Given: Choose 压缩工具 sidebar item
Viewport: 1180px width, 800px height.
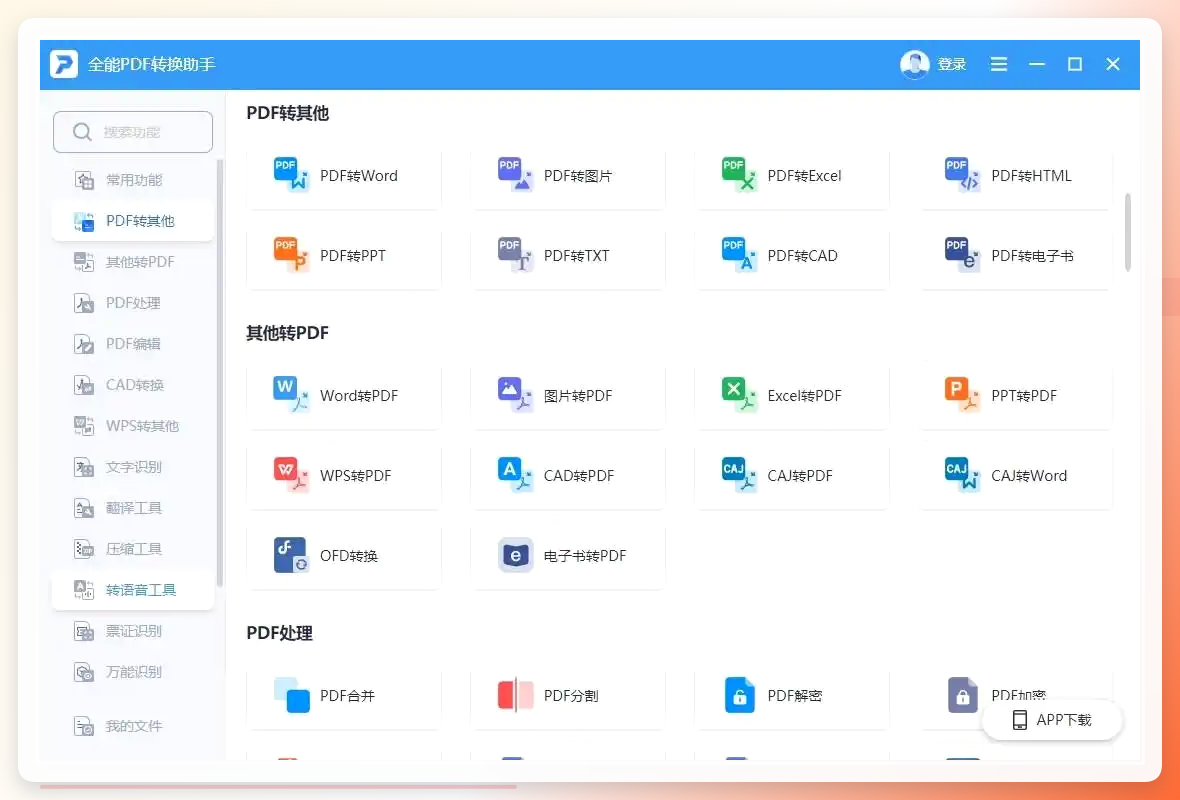Looking at the screenshot, I should point(133,549).
